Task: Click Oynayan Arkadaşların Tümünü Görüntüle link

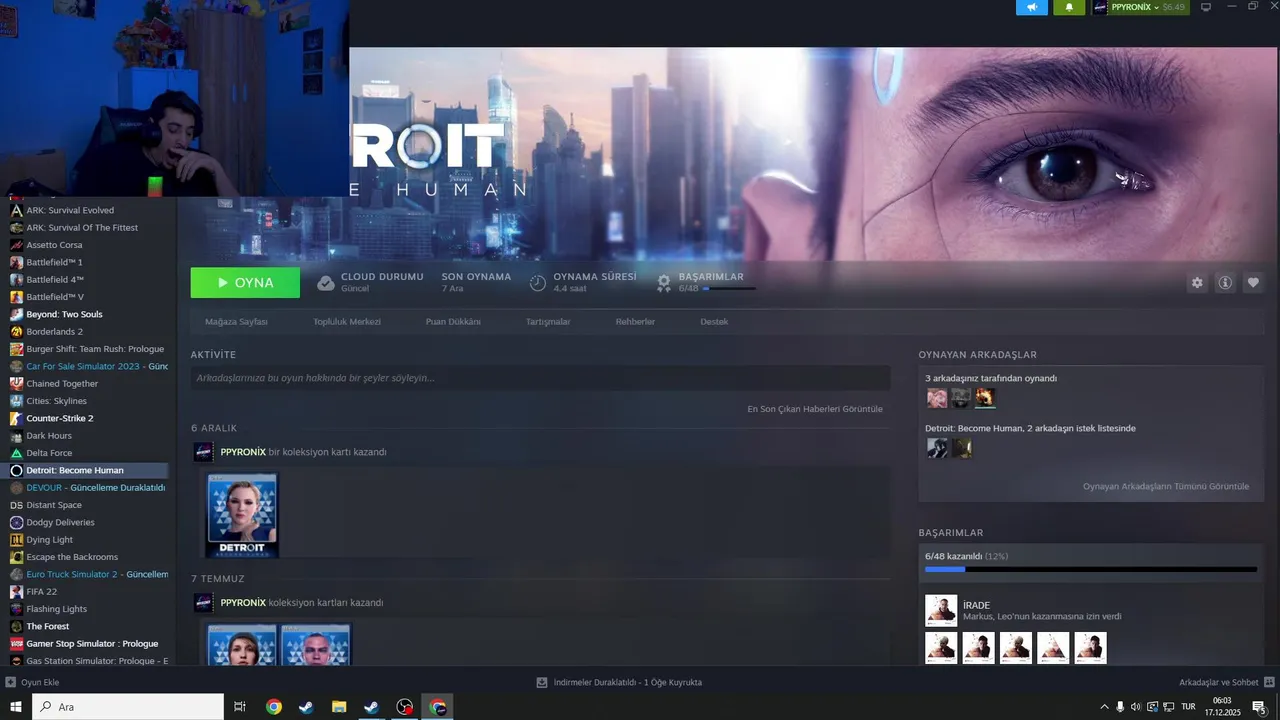Action: [1166, 487]
